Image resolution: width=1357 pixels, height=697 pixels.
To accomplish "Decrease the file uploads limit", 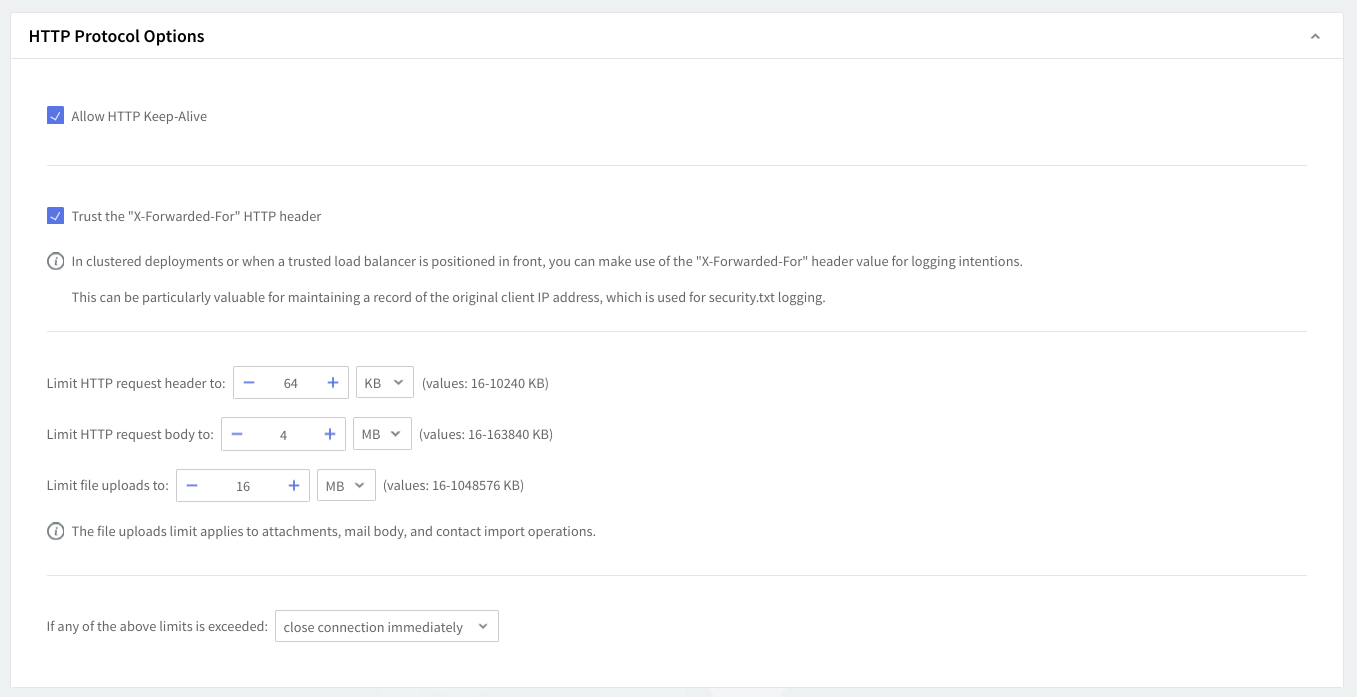I will [x=192, y=486].
